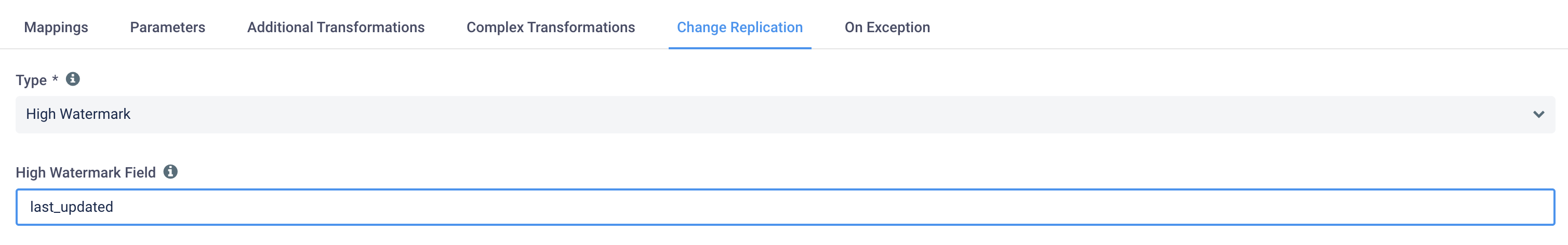1568x245 pixels.
Task: Select the Complex Transformations tab
Action: tap(550, 28)
